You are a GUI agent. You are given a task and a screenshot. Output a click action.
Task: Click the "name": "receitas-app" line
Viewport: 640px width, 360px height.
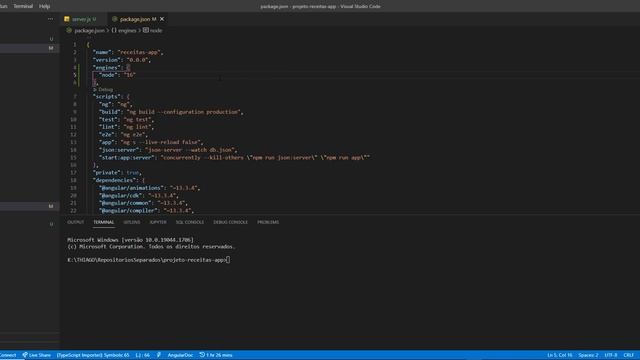point(128,52)
